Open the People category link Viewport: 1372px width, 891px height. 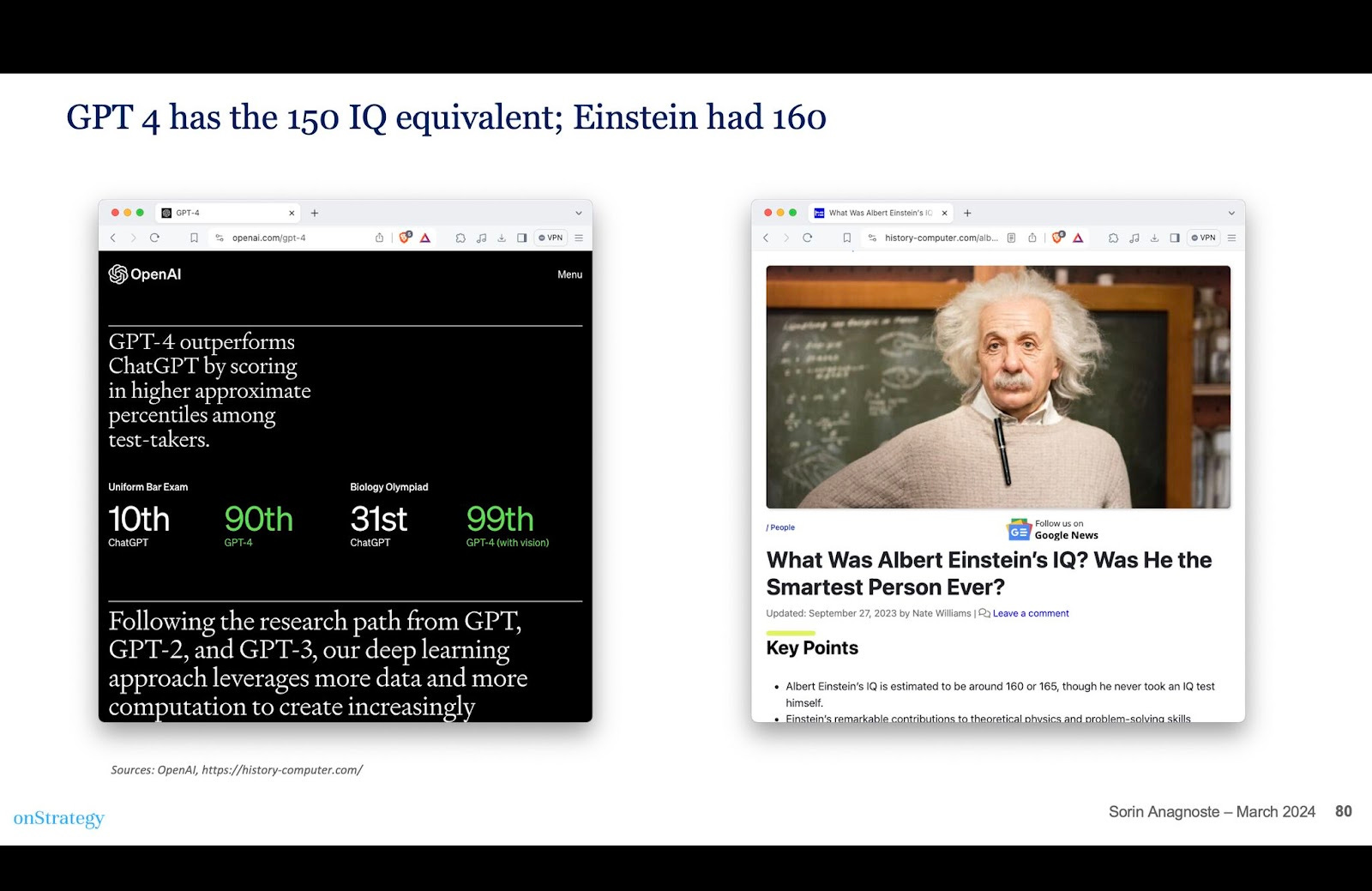[780, 527]
